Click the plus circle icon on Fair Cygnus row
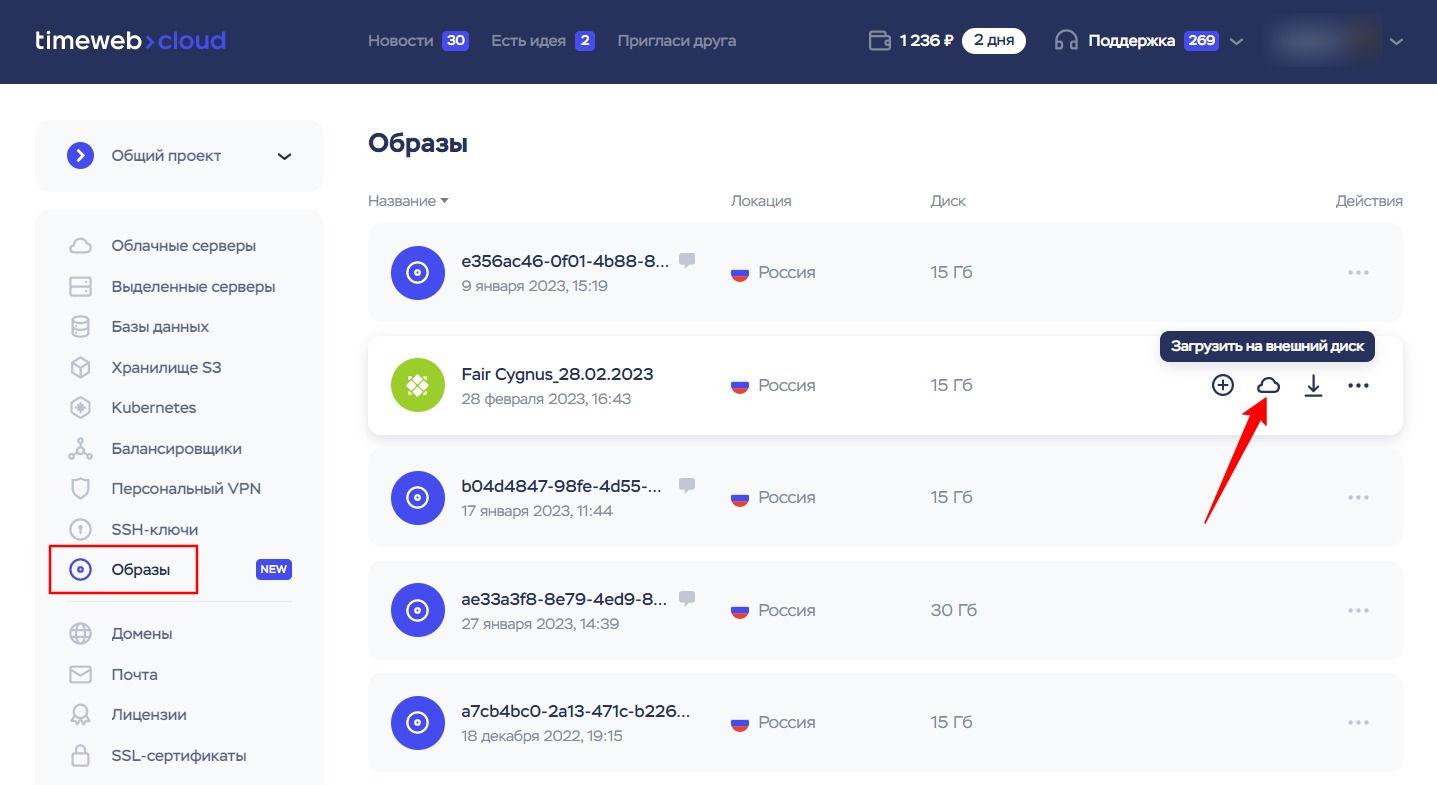The height and width of the screenshot is (785, 1437). click(x=1222, y=385)
